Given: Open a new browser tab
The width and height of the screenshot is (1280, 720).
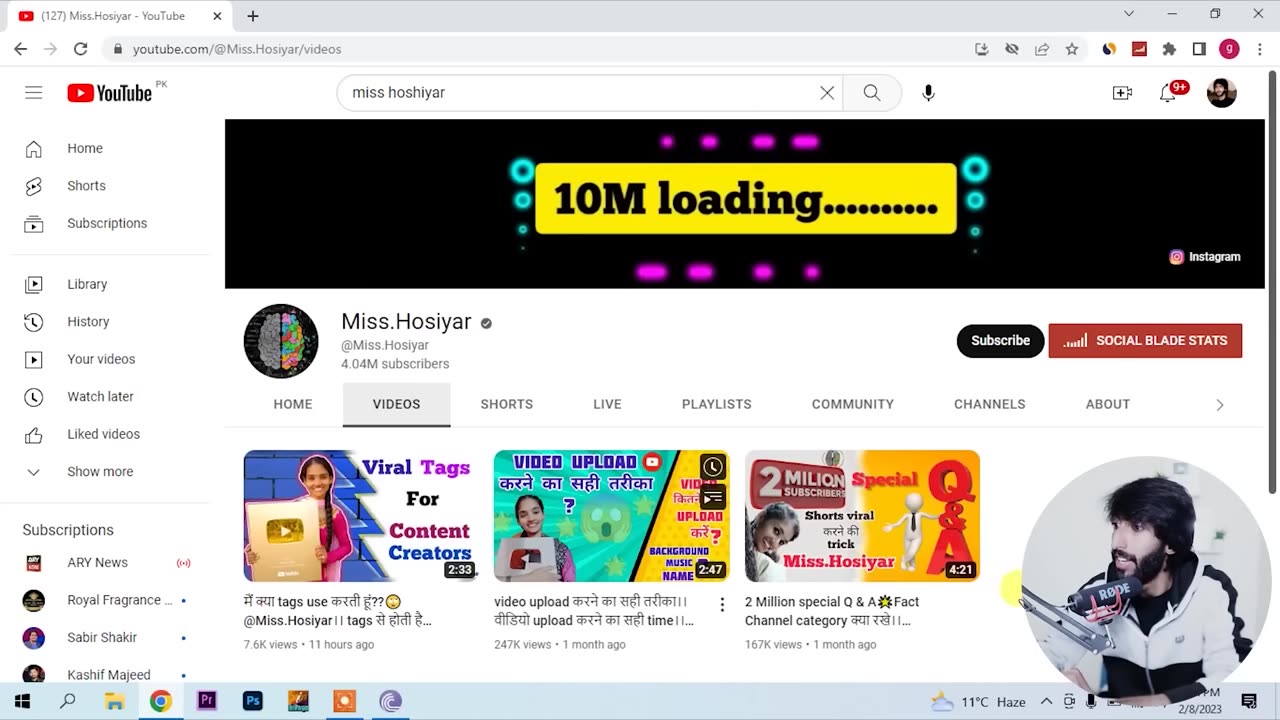Looking at the screenshot, I should pos(253,16).
